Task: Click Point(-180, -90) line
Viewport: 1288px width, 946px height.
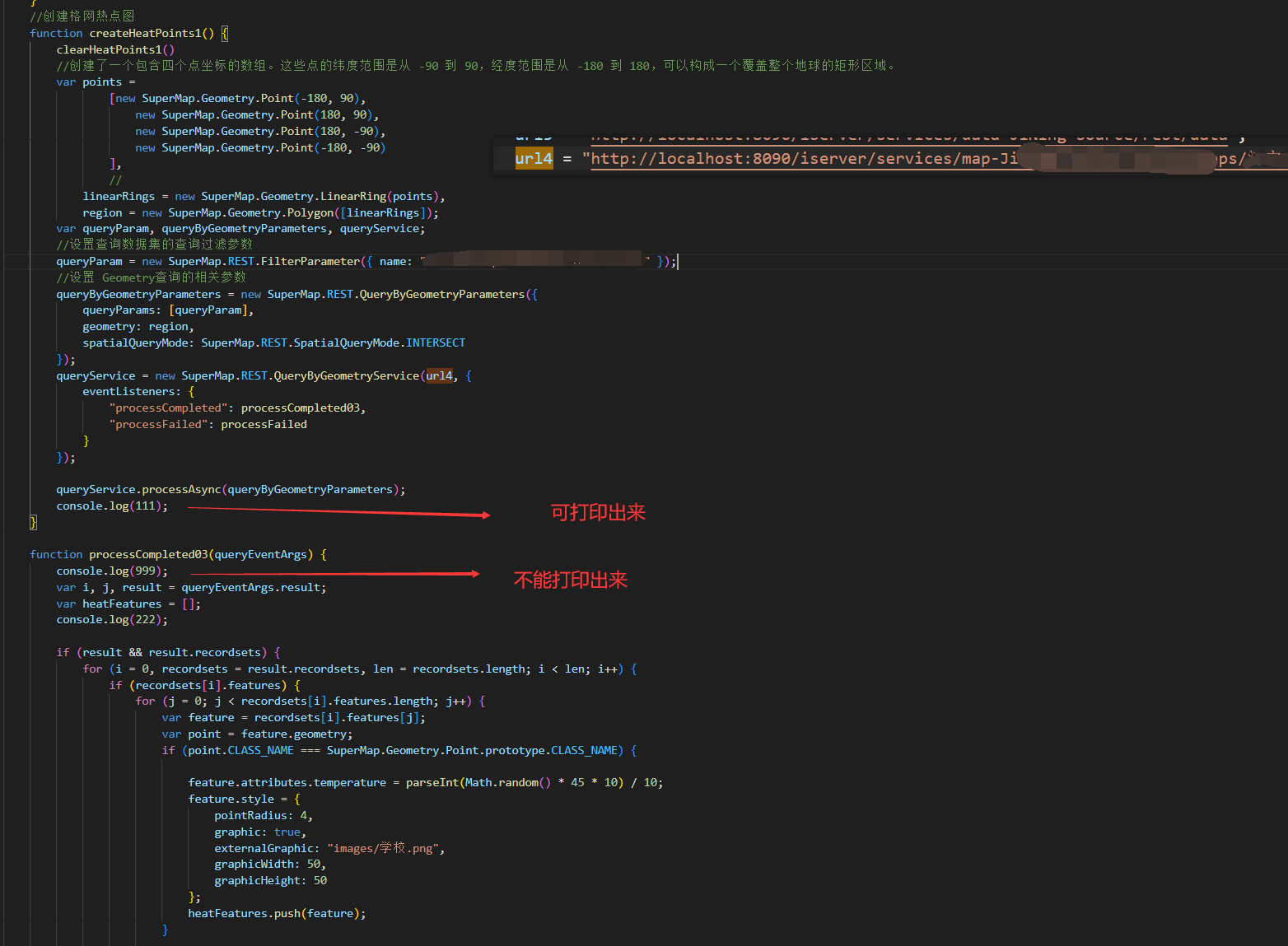Action: pyautogui.click(x=260, y=147)
